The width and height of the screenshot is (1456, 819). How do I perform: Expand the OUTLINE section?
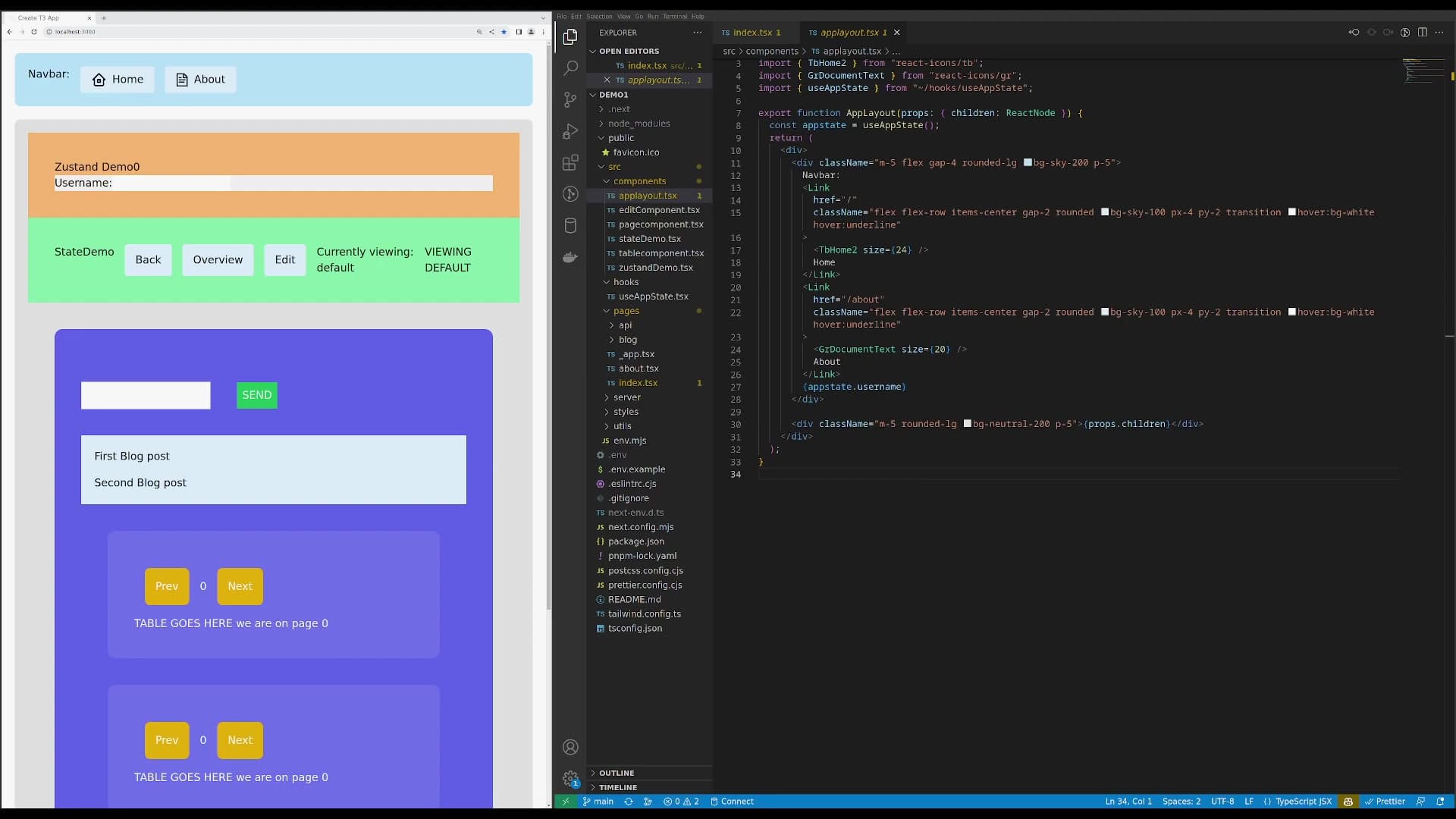pos(616,773)
